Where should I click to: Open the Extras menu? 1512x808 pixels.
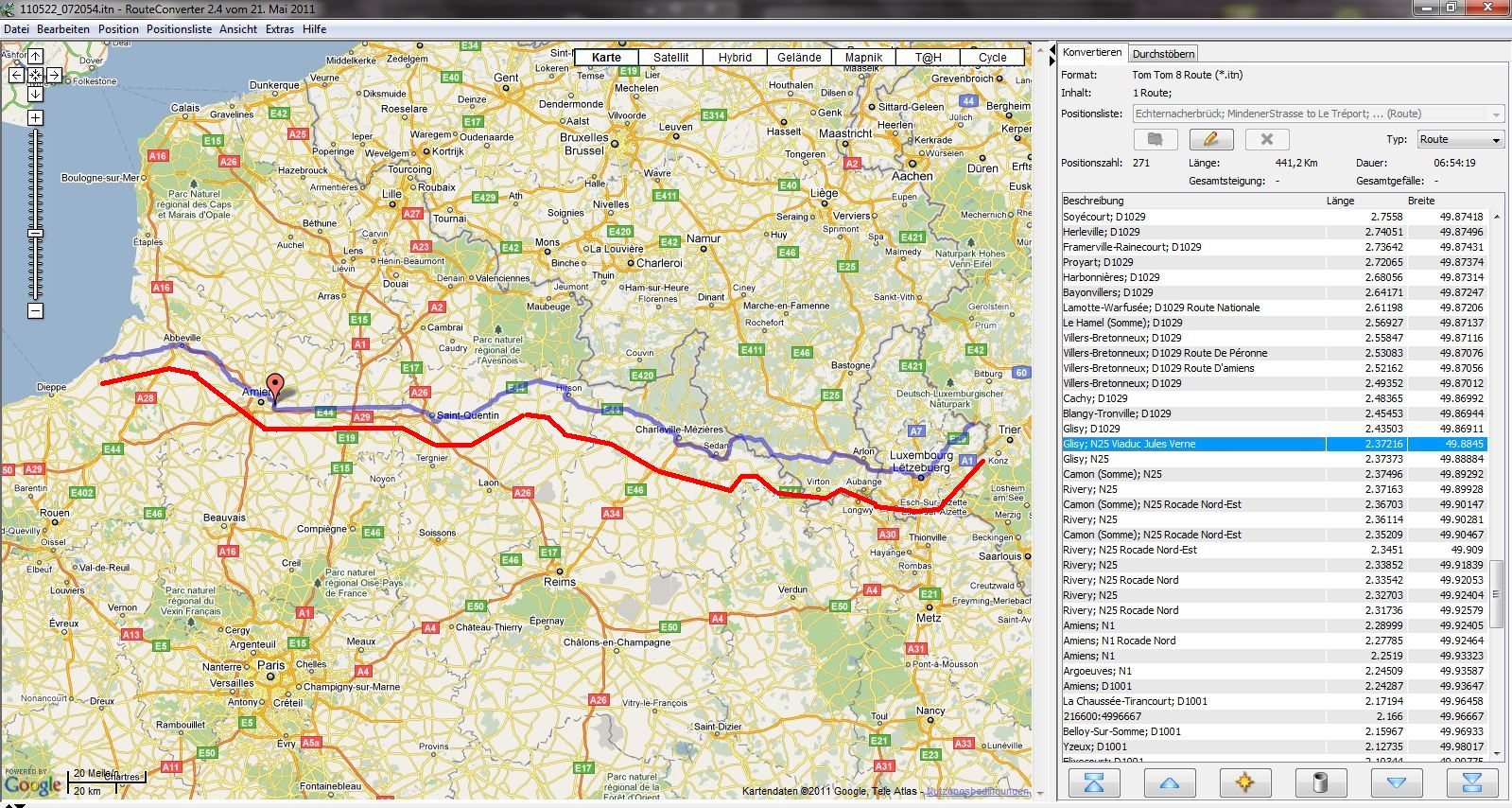coord(280,29)
